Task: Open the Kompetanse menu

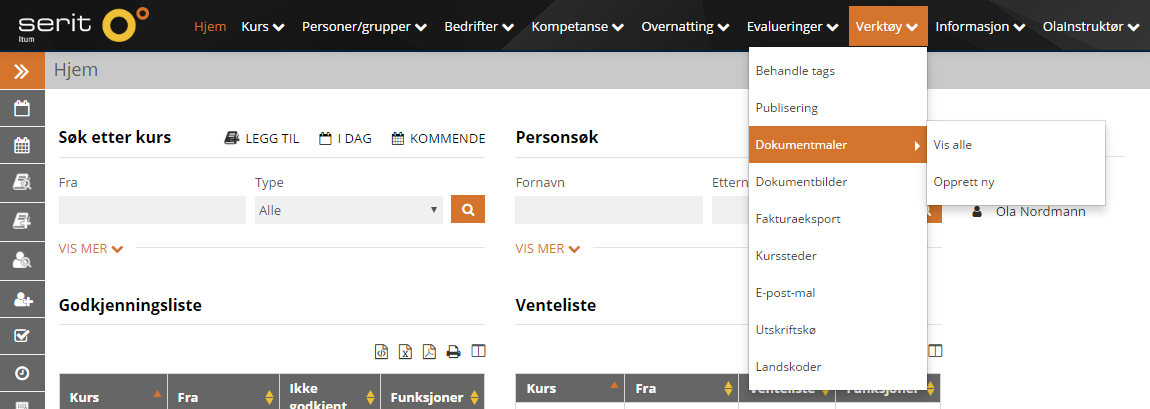Action: point(578,26)
